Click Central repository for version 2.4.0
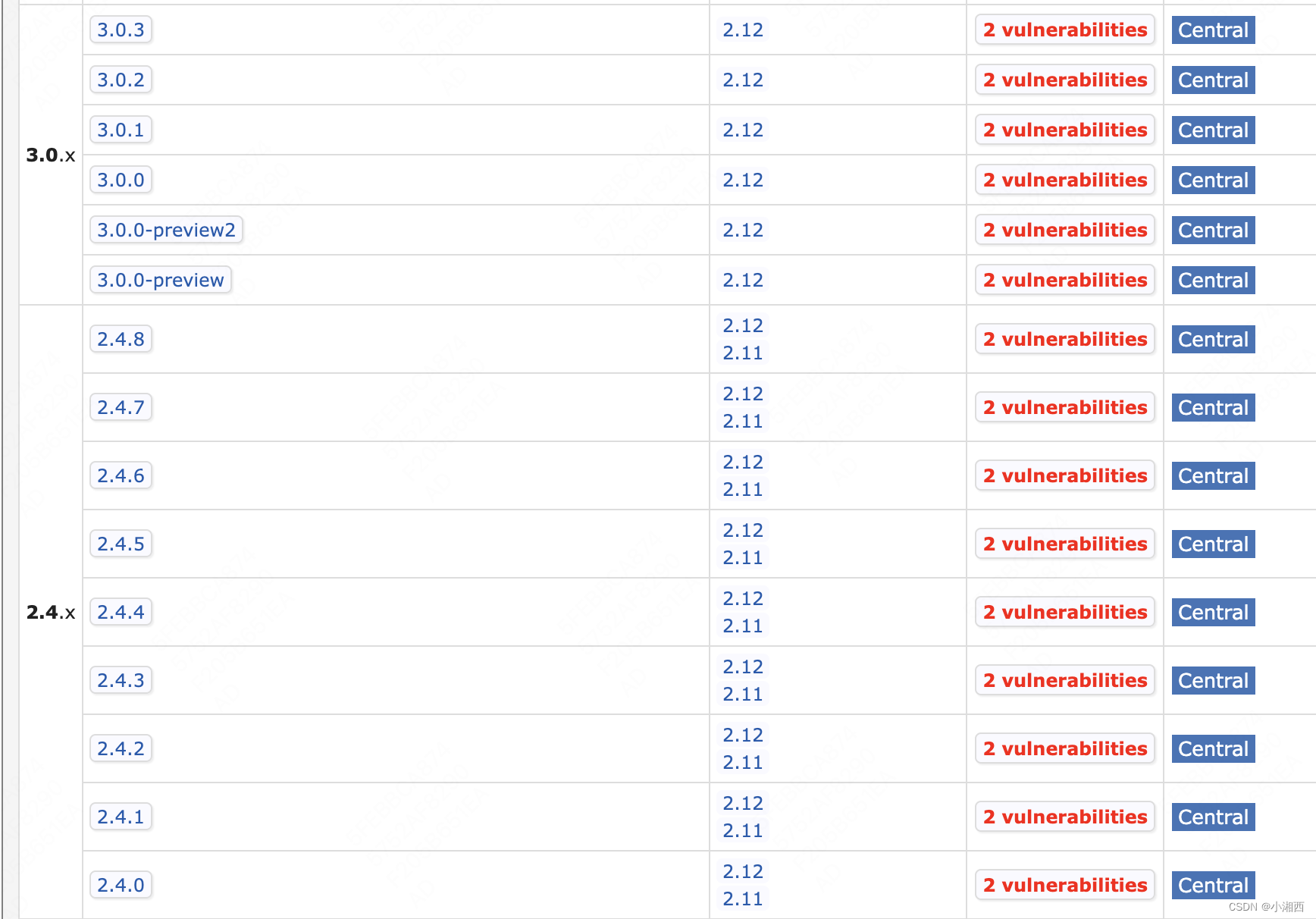 pyautogui.click(x=1213, y=885)
